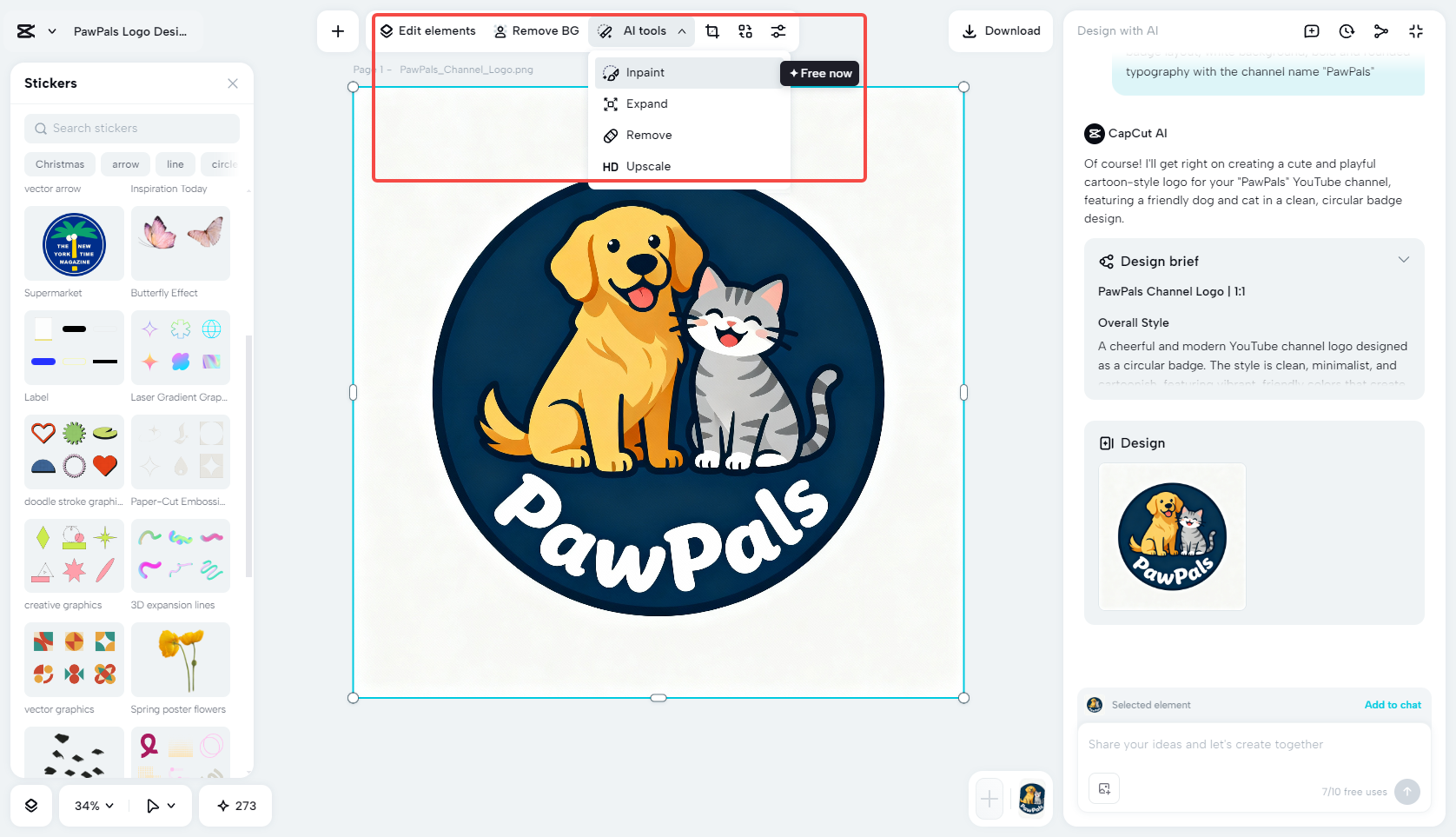The image size is (1456, 837).
Task: Choose Expand in the AI tools menu
Action: pos(646,103)
